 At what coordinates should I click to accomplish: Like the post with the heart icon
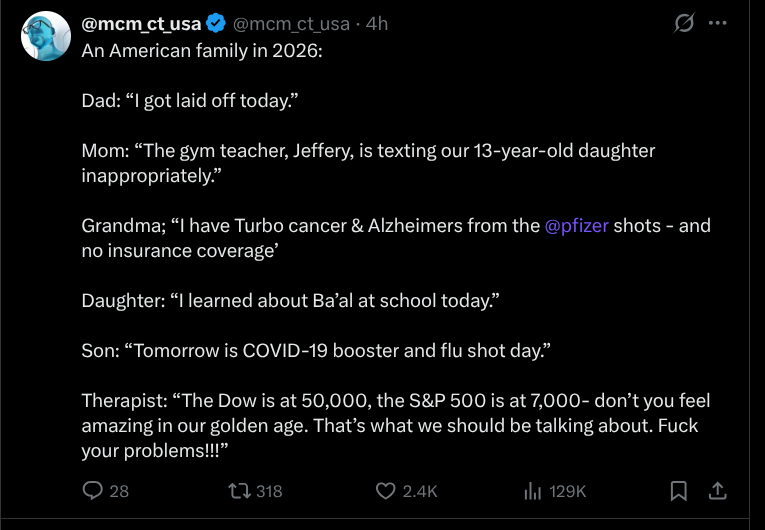pos(386,490)
